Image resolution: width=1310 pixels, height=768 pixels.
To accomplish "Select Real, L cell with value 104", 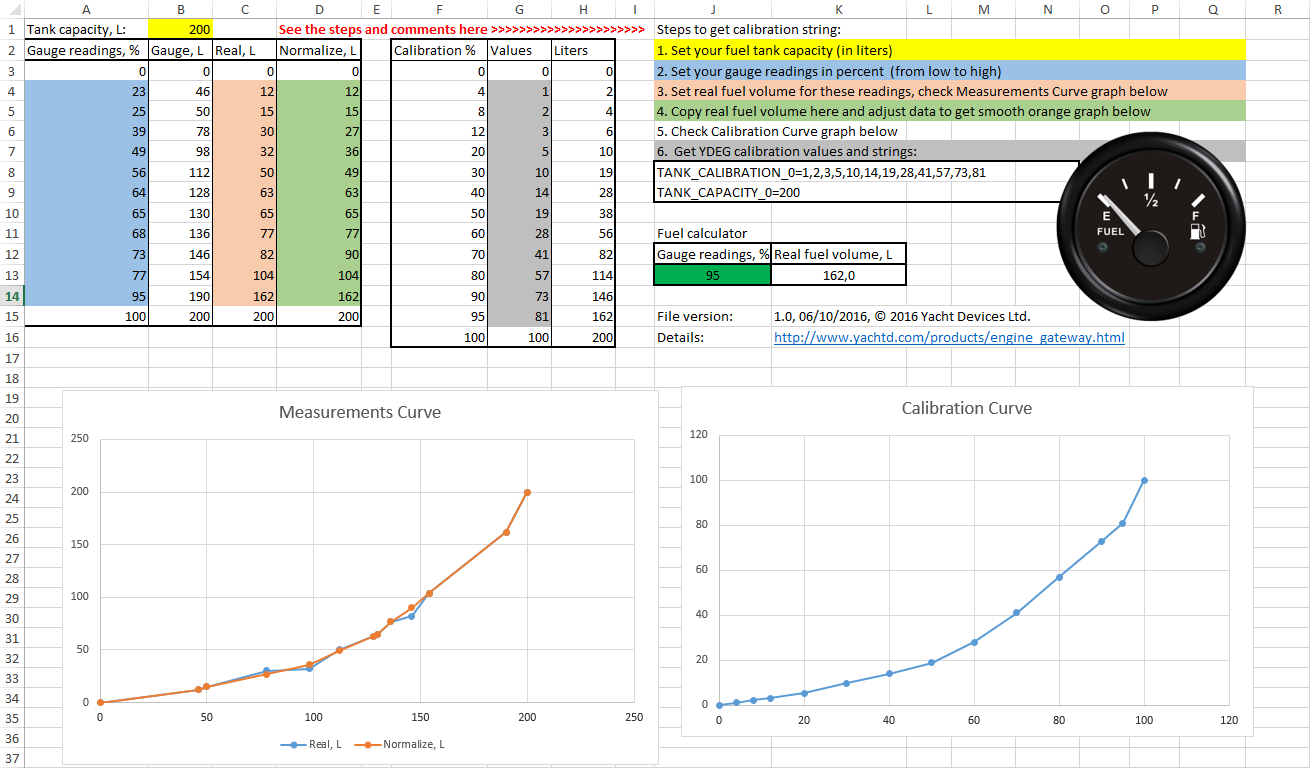I will [x=244, y=275].
